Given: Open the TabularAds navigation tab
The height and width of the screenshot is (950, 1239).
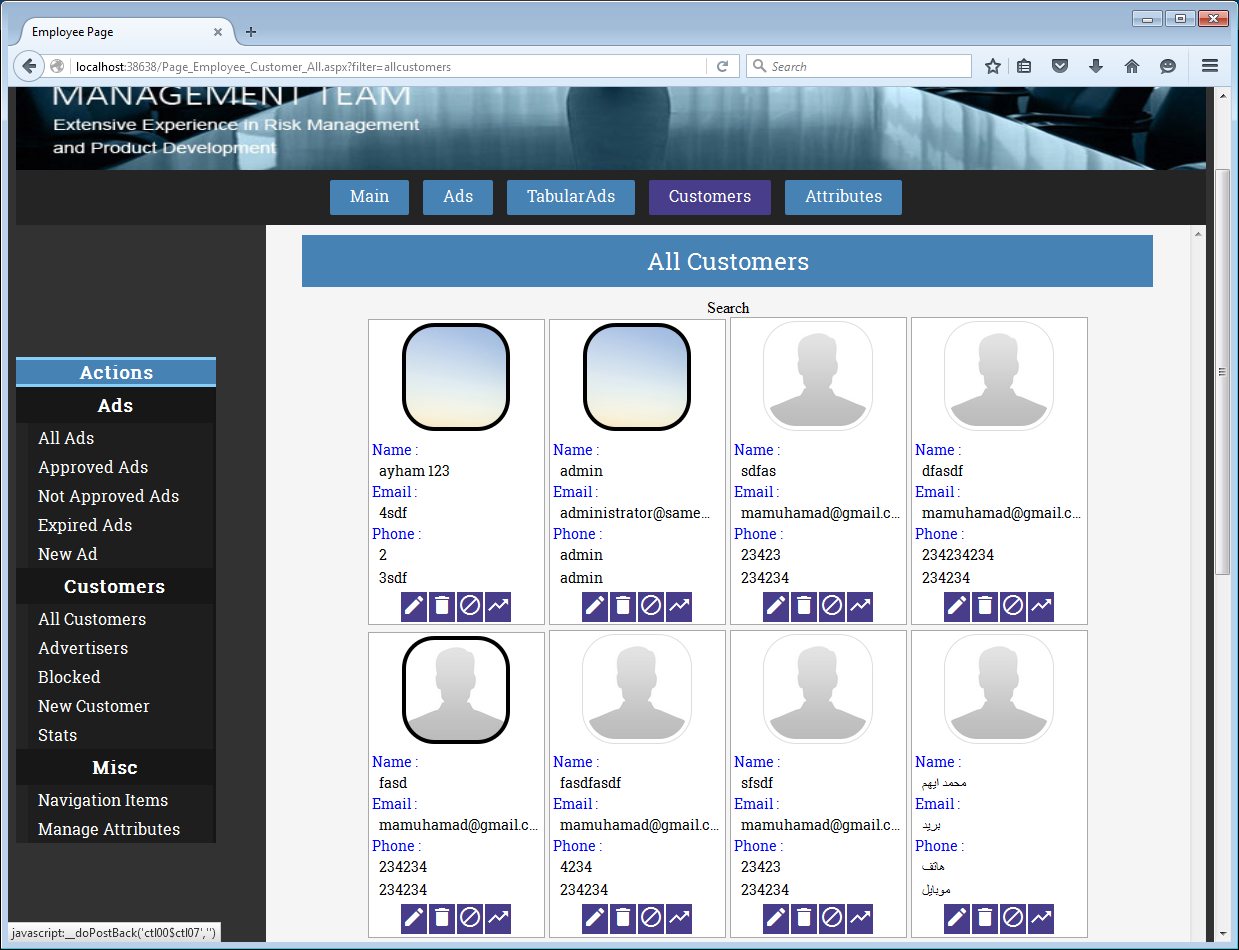Looking at the screenshot, I should 570,197.
